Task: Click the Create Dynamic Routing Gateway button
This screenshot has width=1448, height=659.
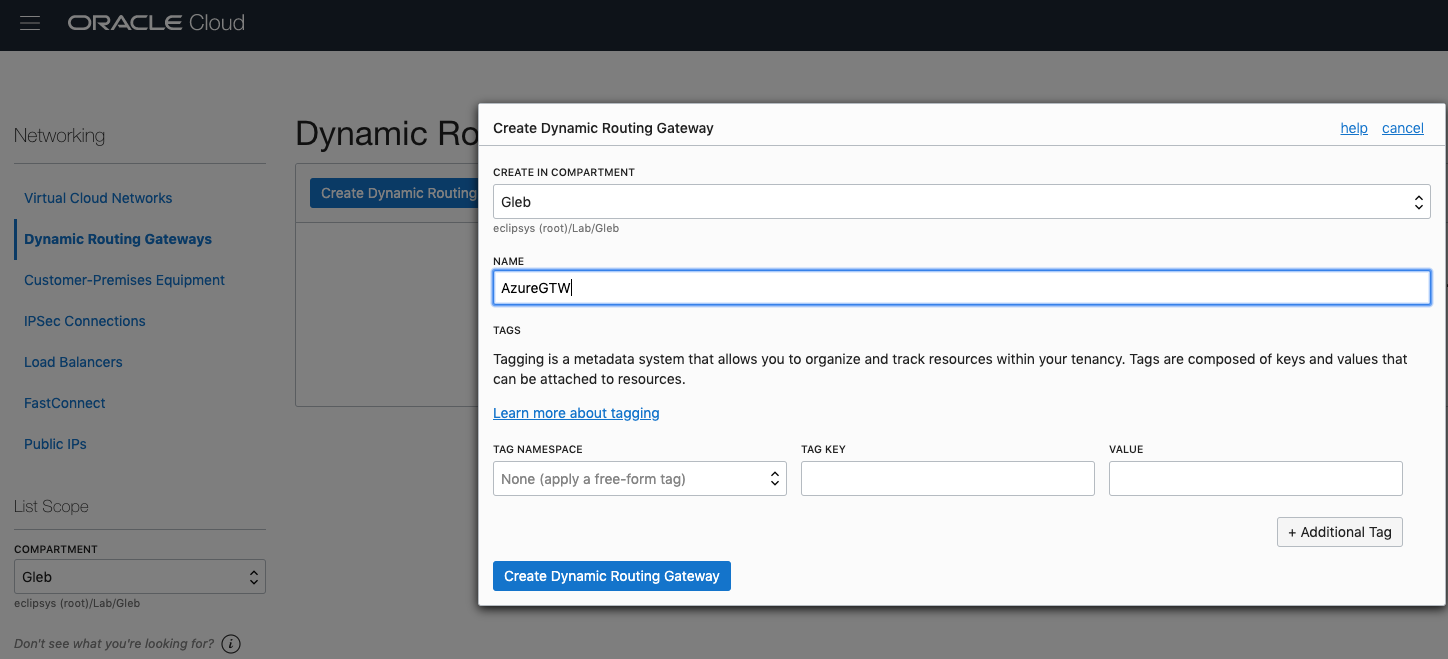Action: pos(611,575)
